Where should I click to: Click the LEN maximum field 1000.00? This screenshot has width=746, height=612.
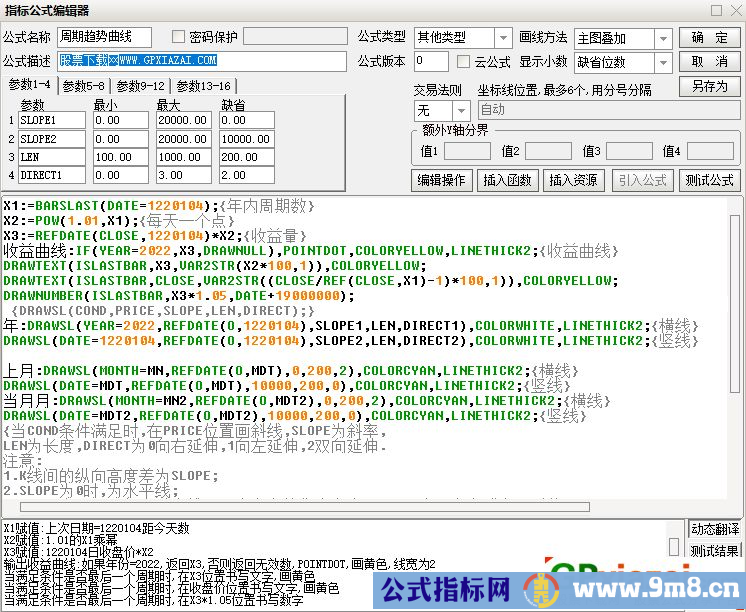pos(184,157)
